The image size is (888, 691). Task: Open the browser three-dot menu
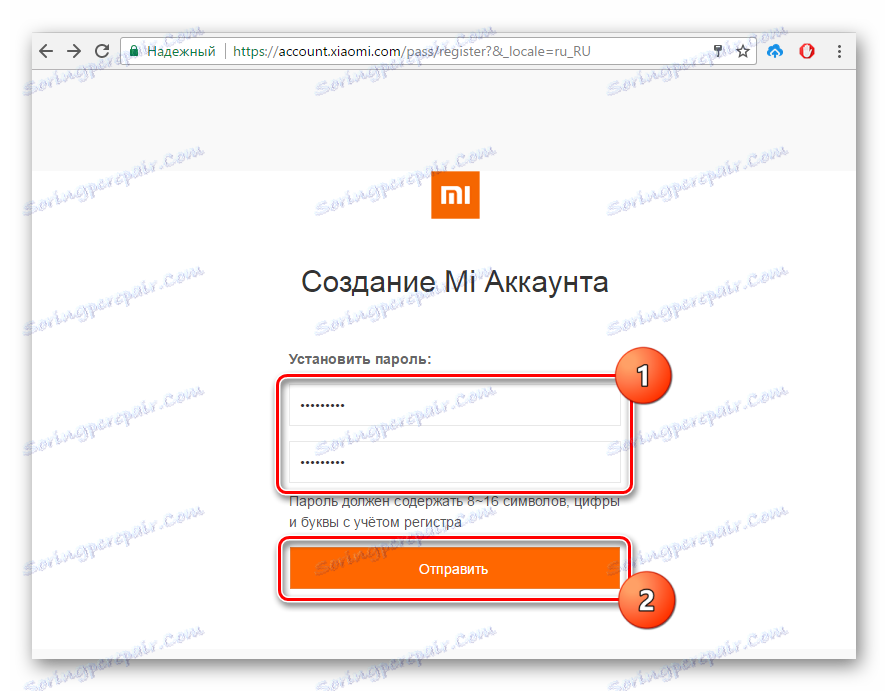pyautogui.click(x=839, y=52)
